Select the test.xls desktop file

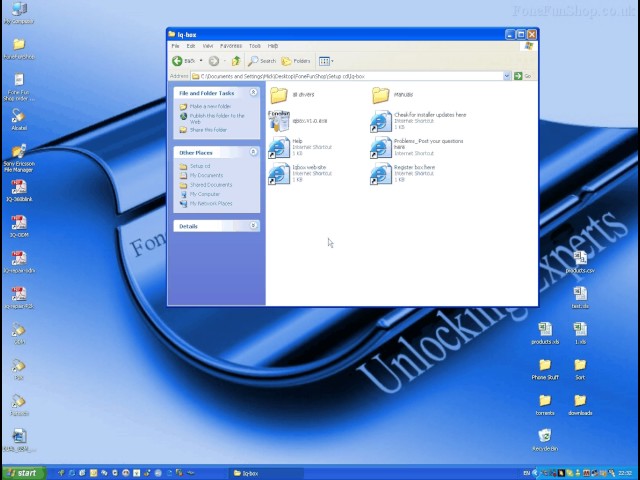pyautogui.click(x=580, y=298)
